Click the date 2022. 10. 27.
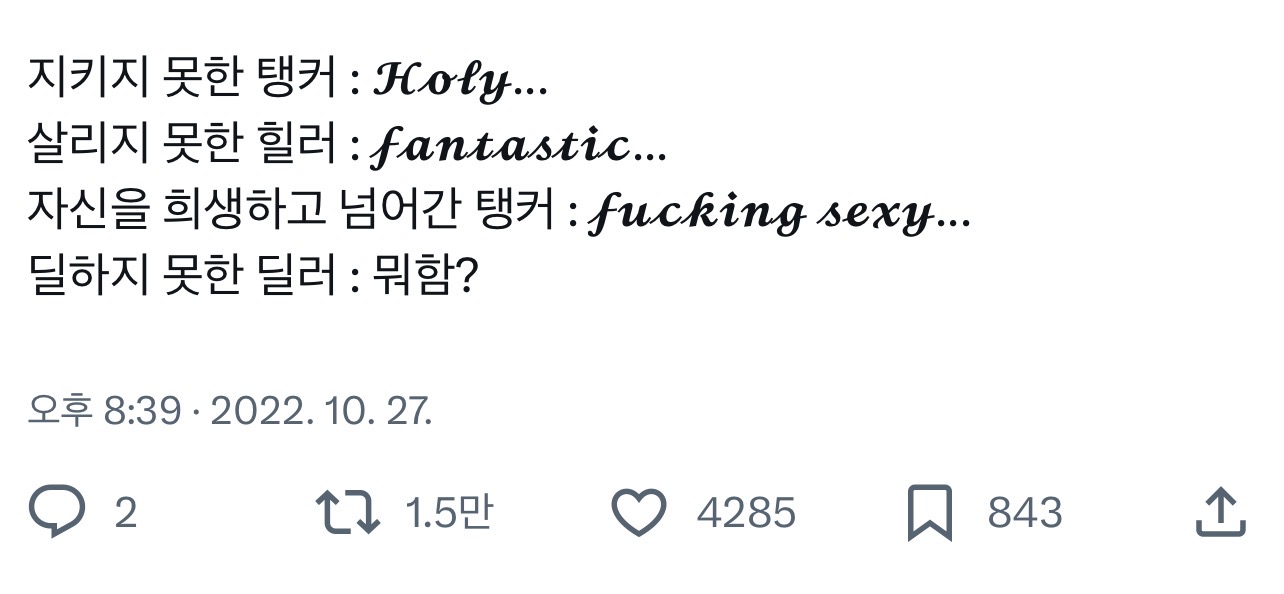The height and width of the screenshot is (594, 1284). coord(322,411)
